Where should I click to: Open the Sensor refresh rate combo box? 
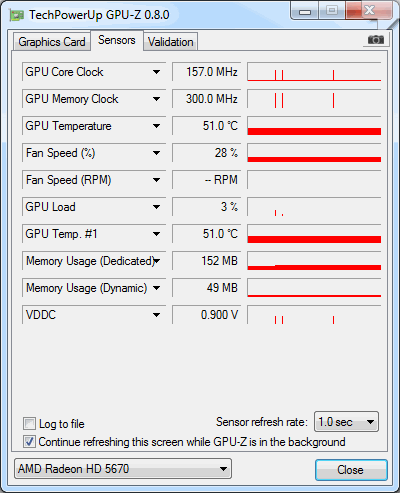(x=346, y=422)
